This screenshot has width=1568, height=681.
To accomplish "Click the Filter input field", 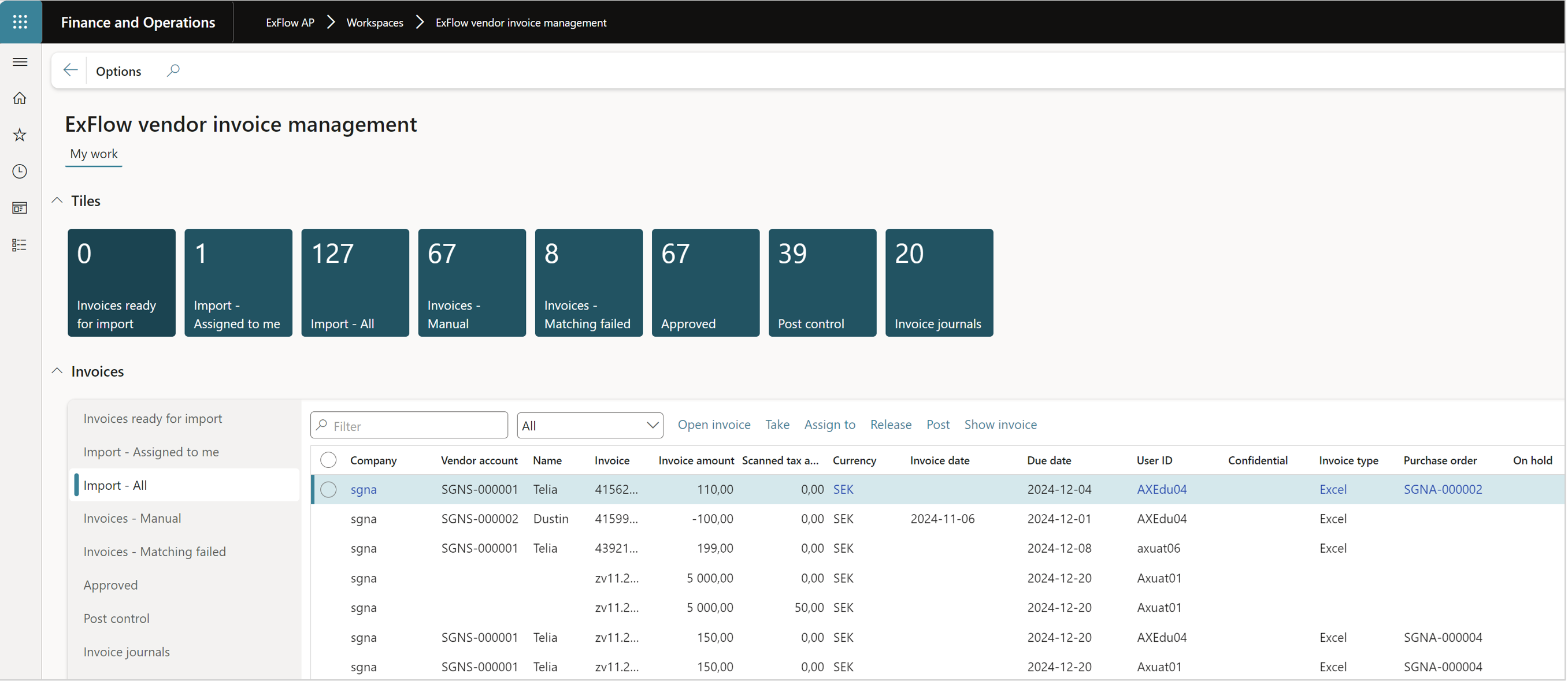I will [409, 425].
